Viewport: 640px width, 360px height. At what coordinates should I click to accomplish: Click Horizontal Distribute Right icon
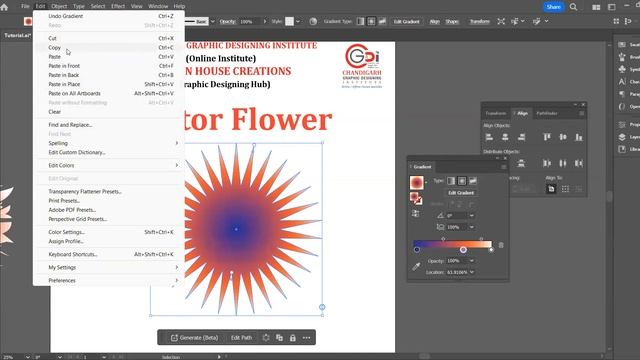tap(579, 163)
